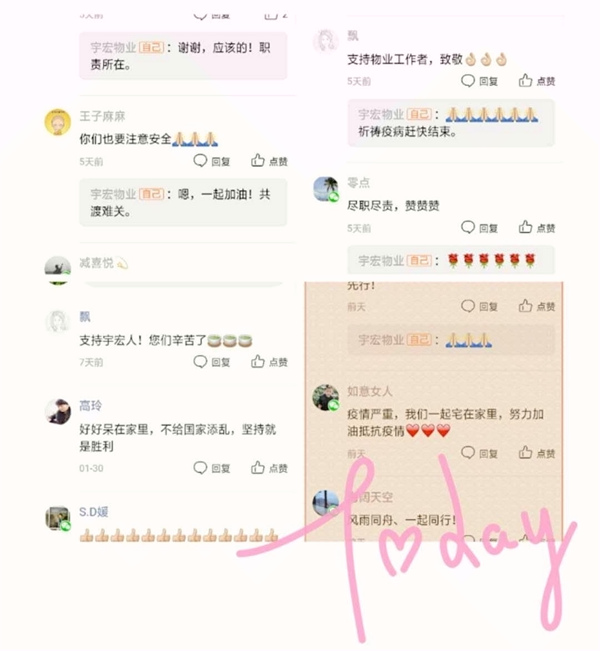
Task: Like 飘's 支持宇宏人 comment
Action: [269, 362]
